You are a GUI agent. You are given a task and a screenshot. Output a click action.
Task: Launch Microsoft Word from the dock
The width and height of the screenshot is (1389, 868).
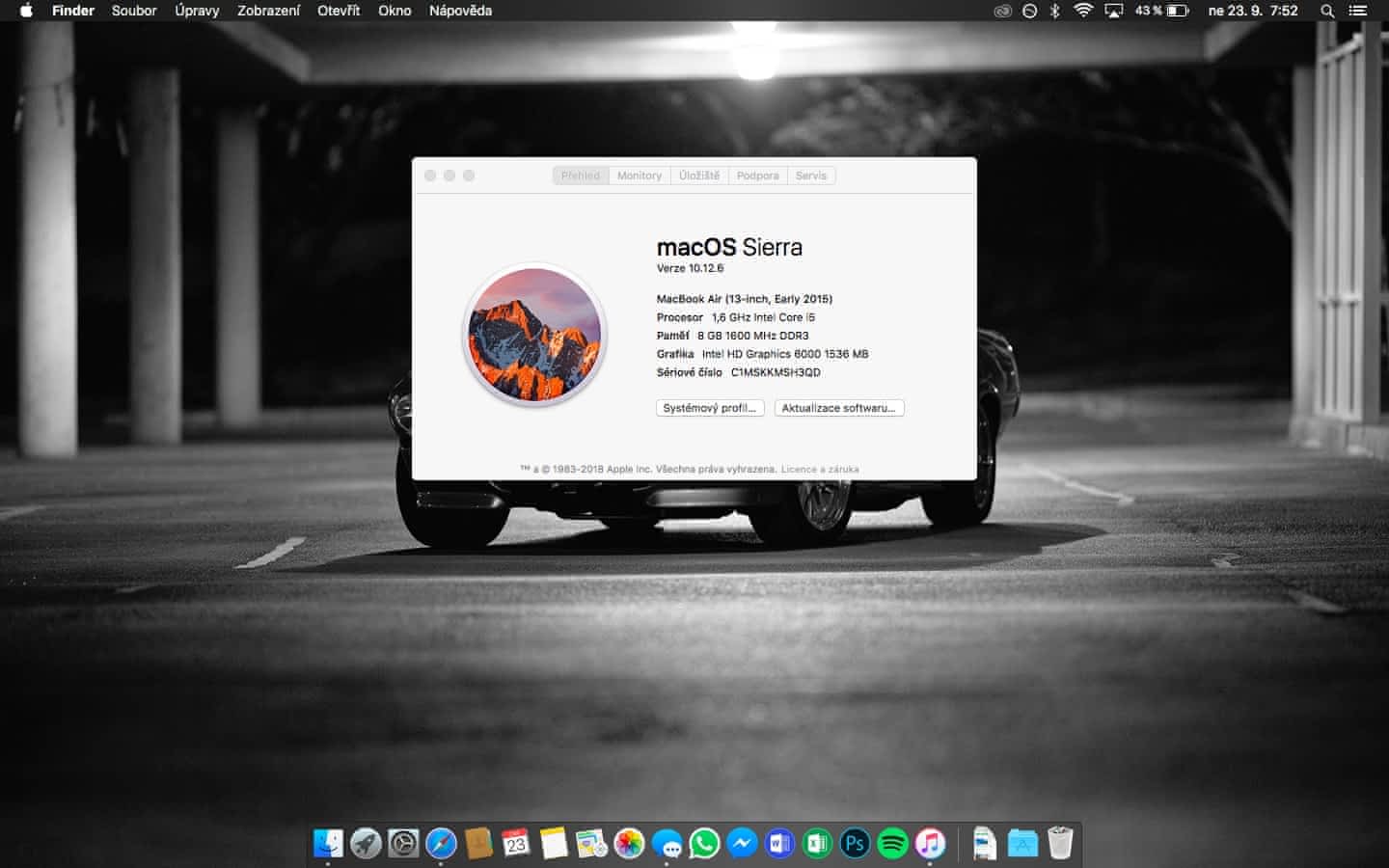[779, 844]
